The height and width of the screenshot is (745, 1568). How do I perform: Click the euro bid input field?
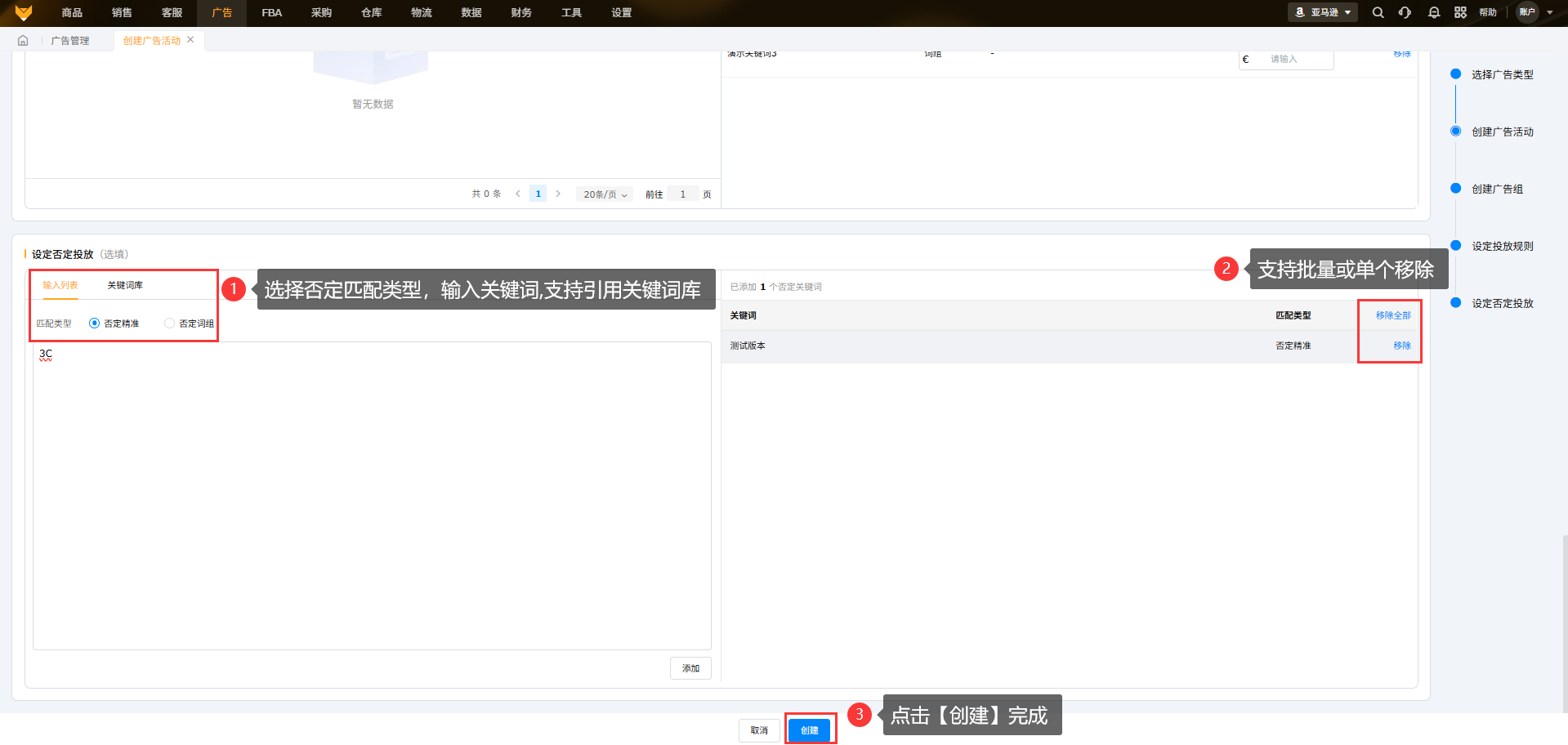(1286, 59)
